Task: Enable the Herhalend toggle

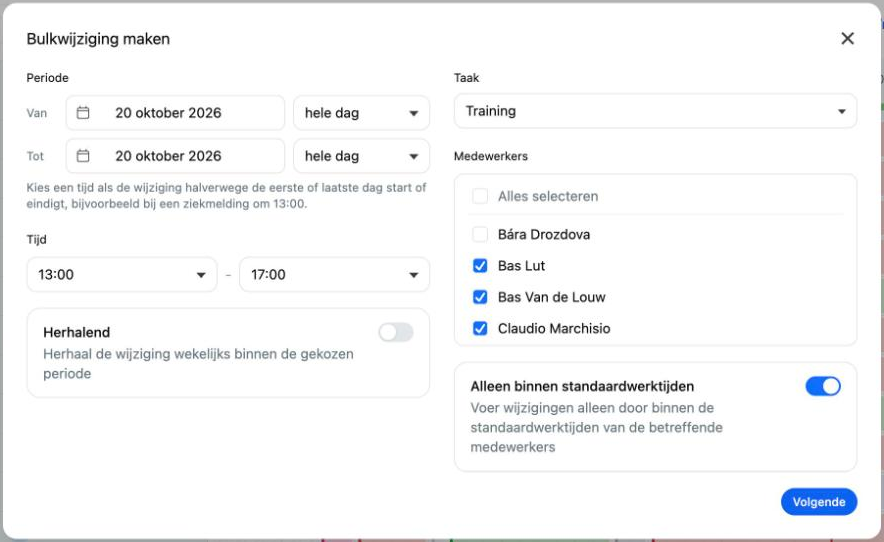Action: click(x=396, y=332)
